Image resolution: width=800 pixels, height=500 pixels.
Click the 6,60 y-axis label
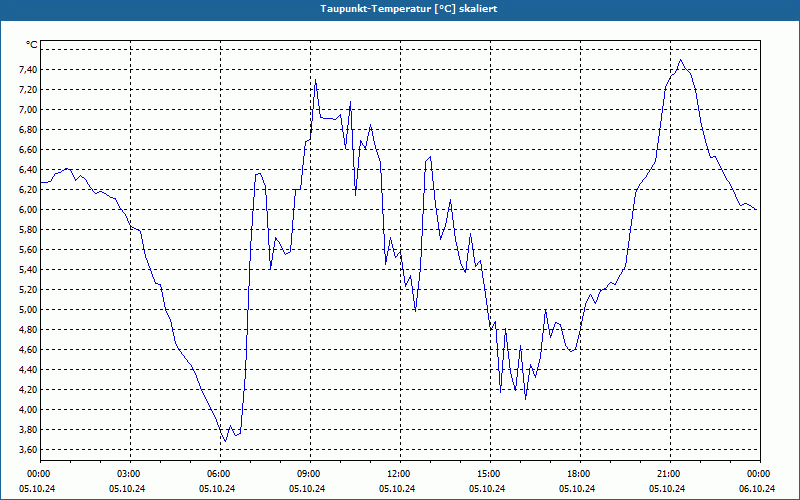point(29,149)
